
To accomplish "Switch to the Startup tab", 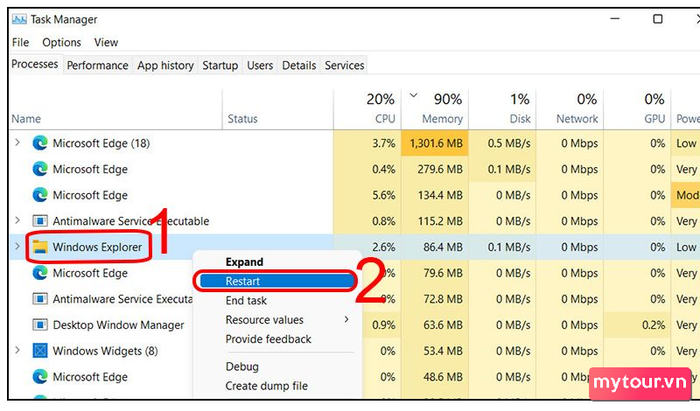I will coord(220,66).
